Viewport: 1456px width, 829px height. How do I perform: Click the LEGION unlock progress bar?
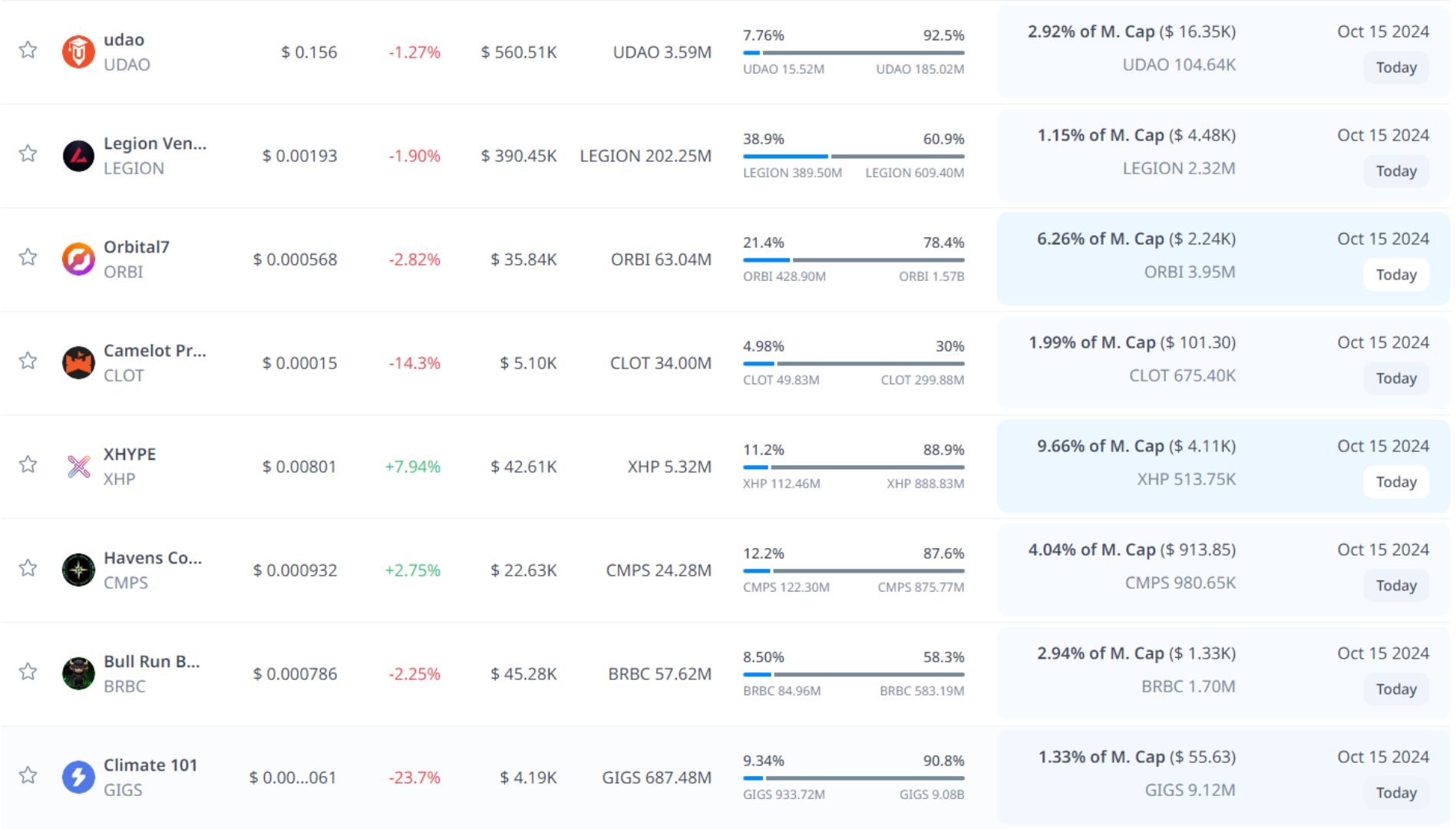click(853, 157)
